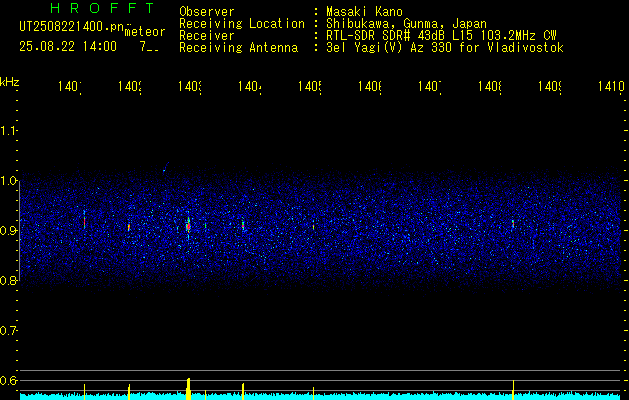
Task: Click the small echo at the 1405 tick
Action: (x=313, y=226)
